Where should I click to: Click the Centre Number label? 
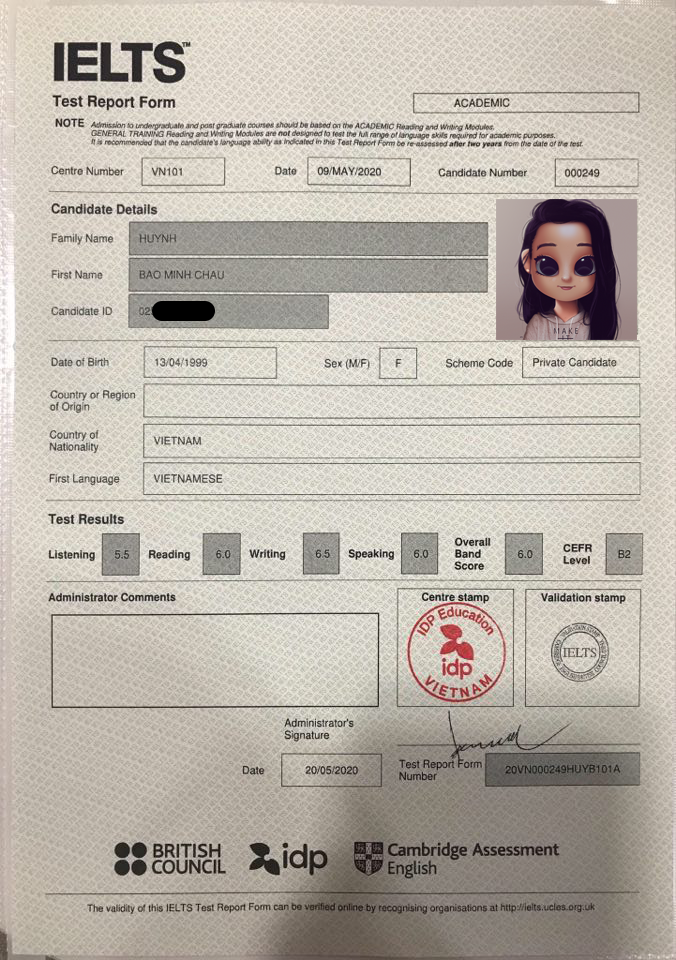pos(87,171)
